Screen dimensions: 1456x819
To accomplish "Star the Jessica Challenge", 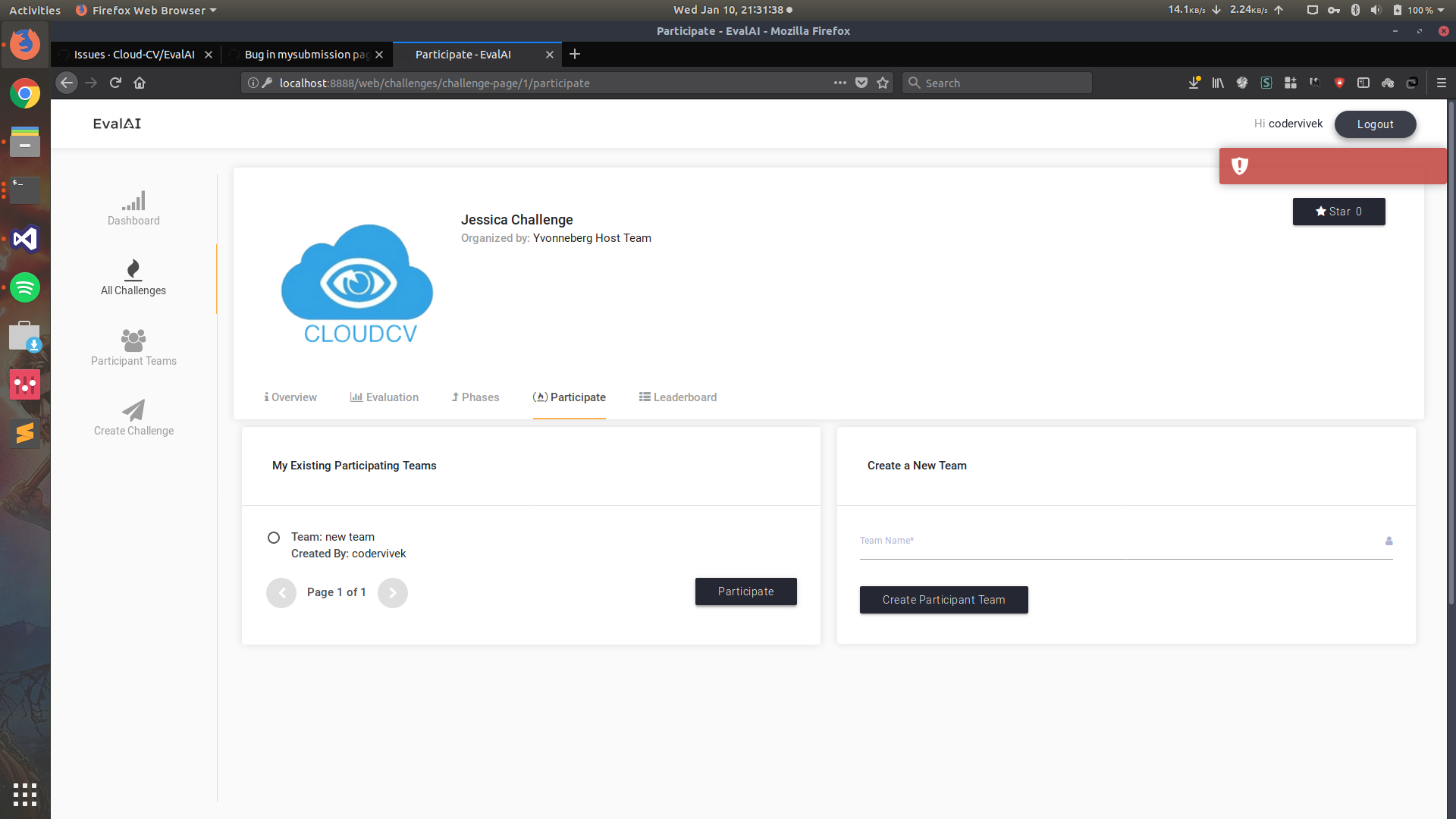I will coord(1338,212).
